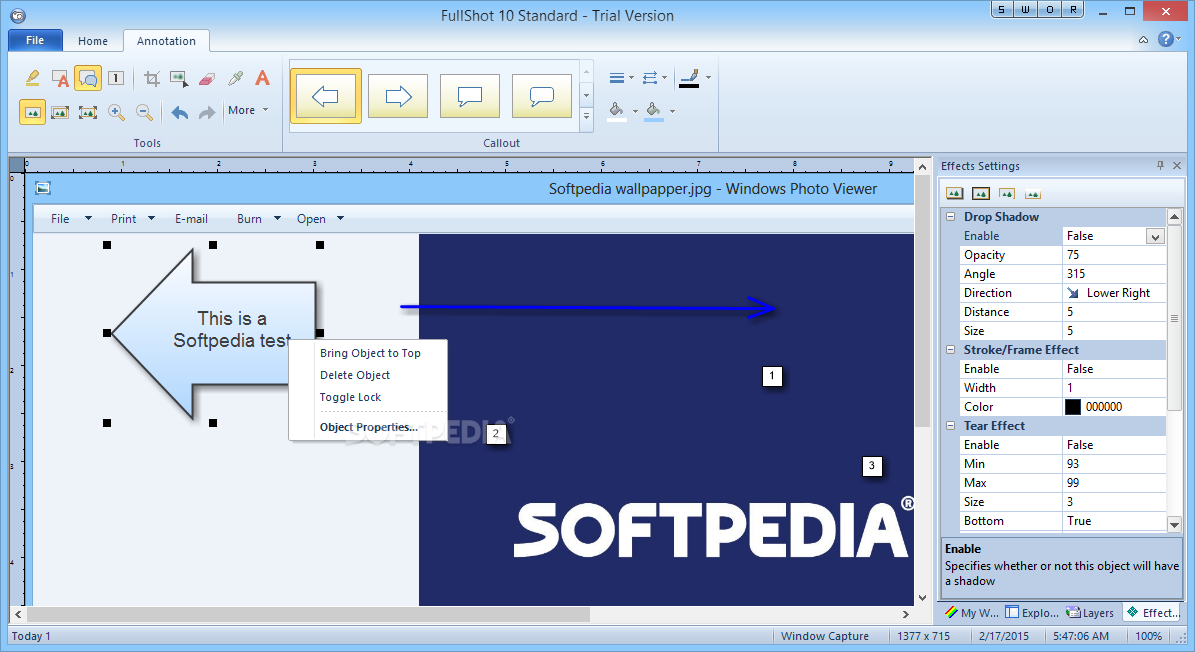
Task: Collapse the Tear Effect section
Action: (x=950, y=426)
